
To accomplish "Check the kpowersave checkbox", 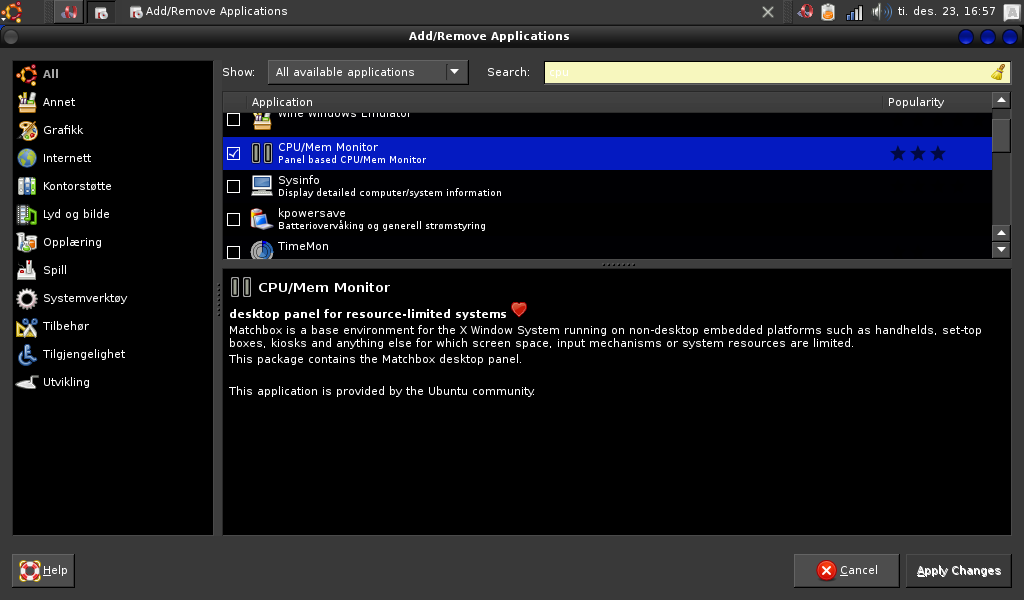I will click(233, 219).
